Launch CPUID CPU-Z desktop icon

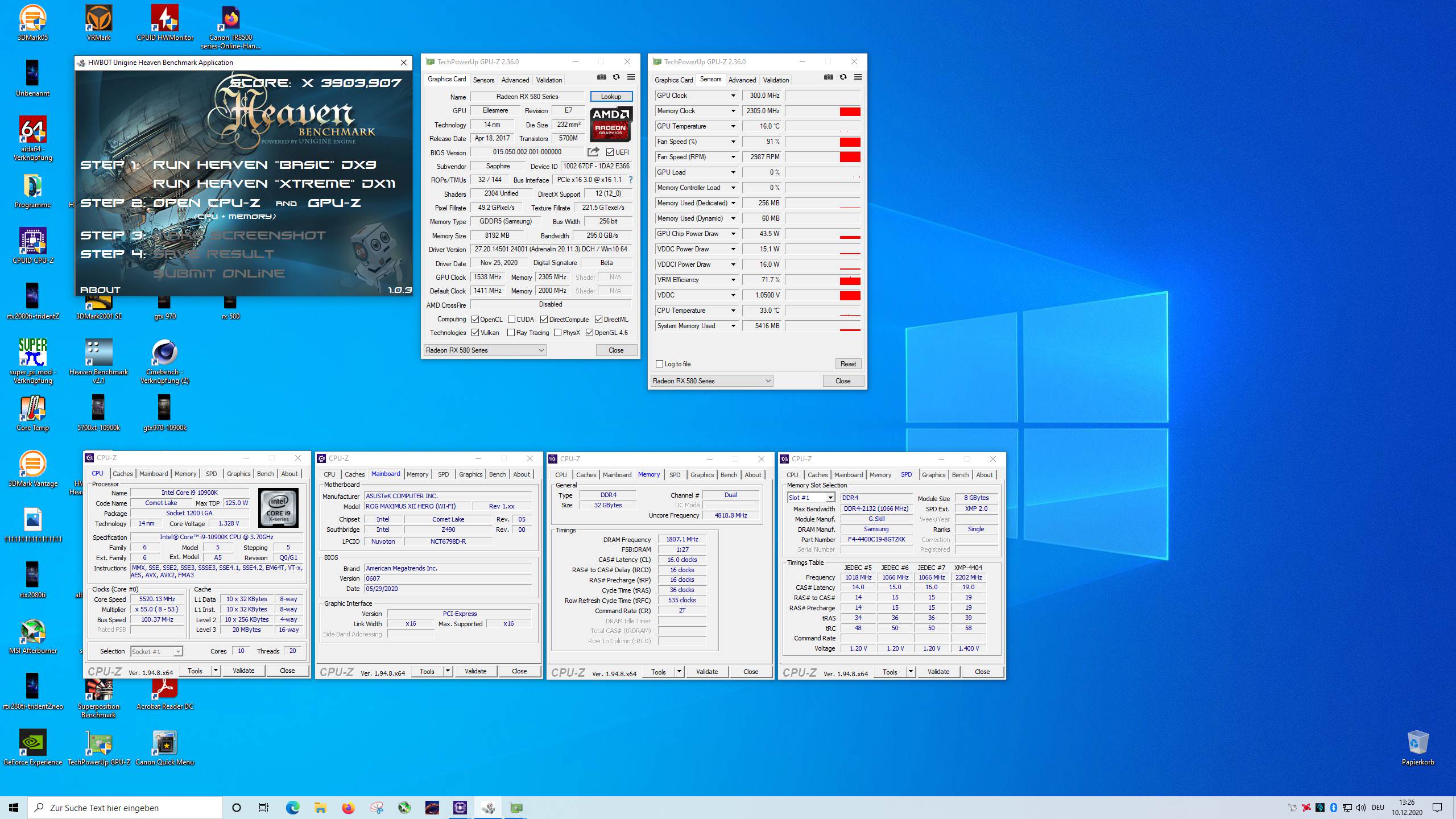click(x=32, y=246)
